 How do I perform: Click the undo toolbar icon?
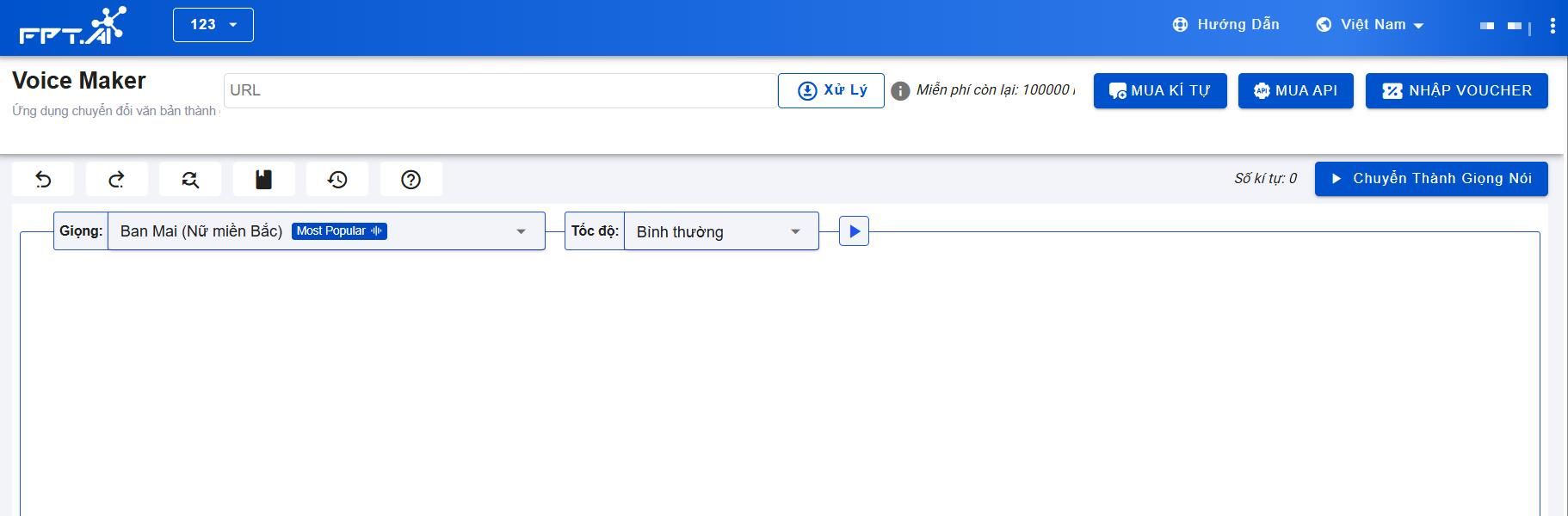coord(43,179)
